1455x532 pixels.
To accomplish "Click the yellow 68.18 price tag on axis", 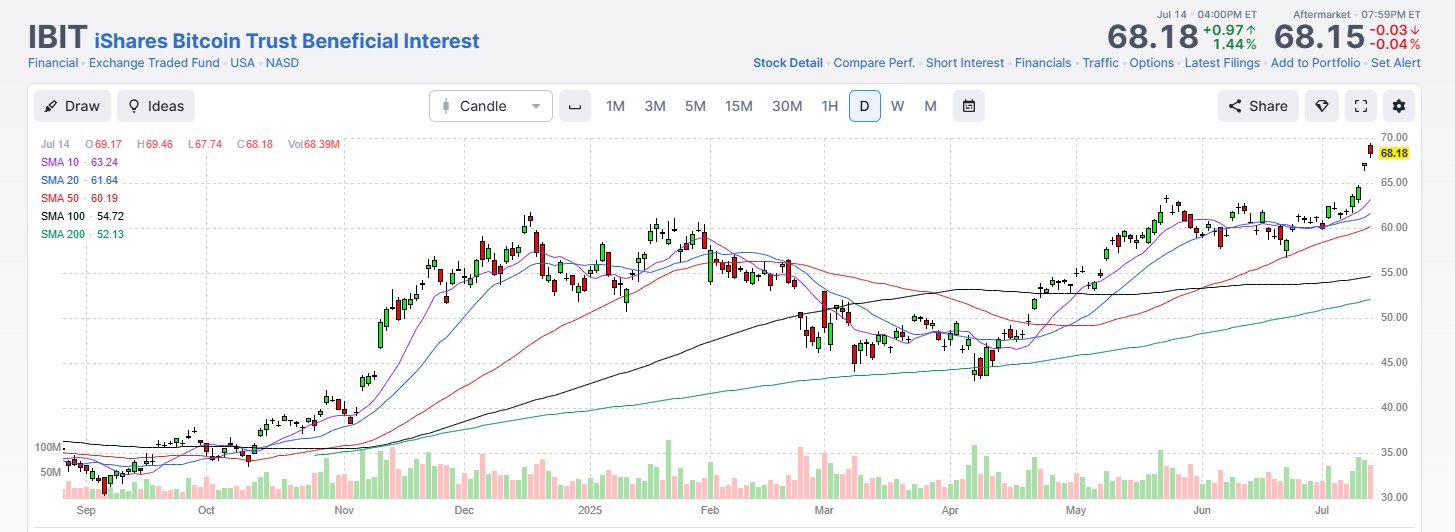I will click(x=1393, y=153).
